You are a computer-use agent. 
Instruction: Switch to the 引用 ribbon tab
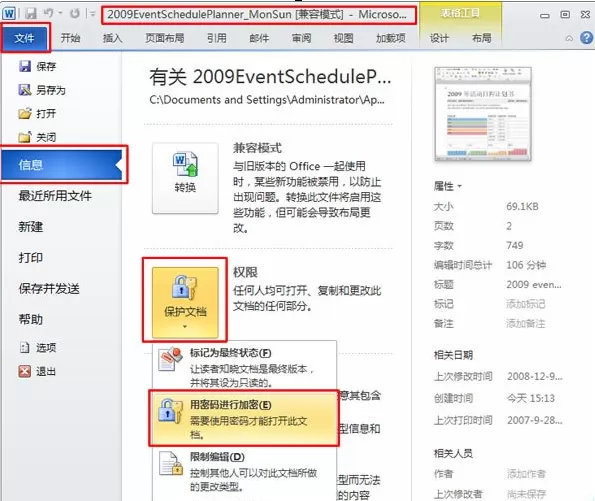pyautogui.click(x=217, y=38)
